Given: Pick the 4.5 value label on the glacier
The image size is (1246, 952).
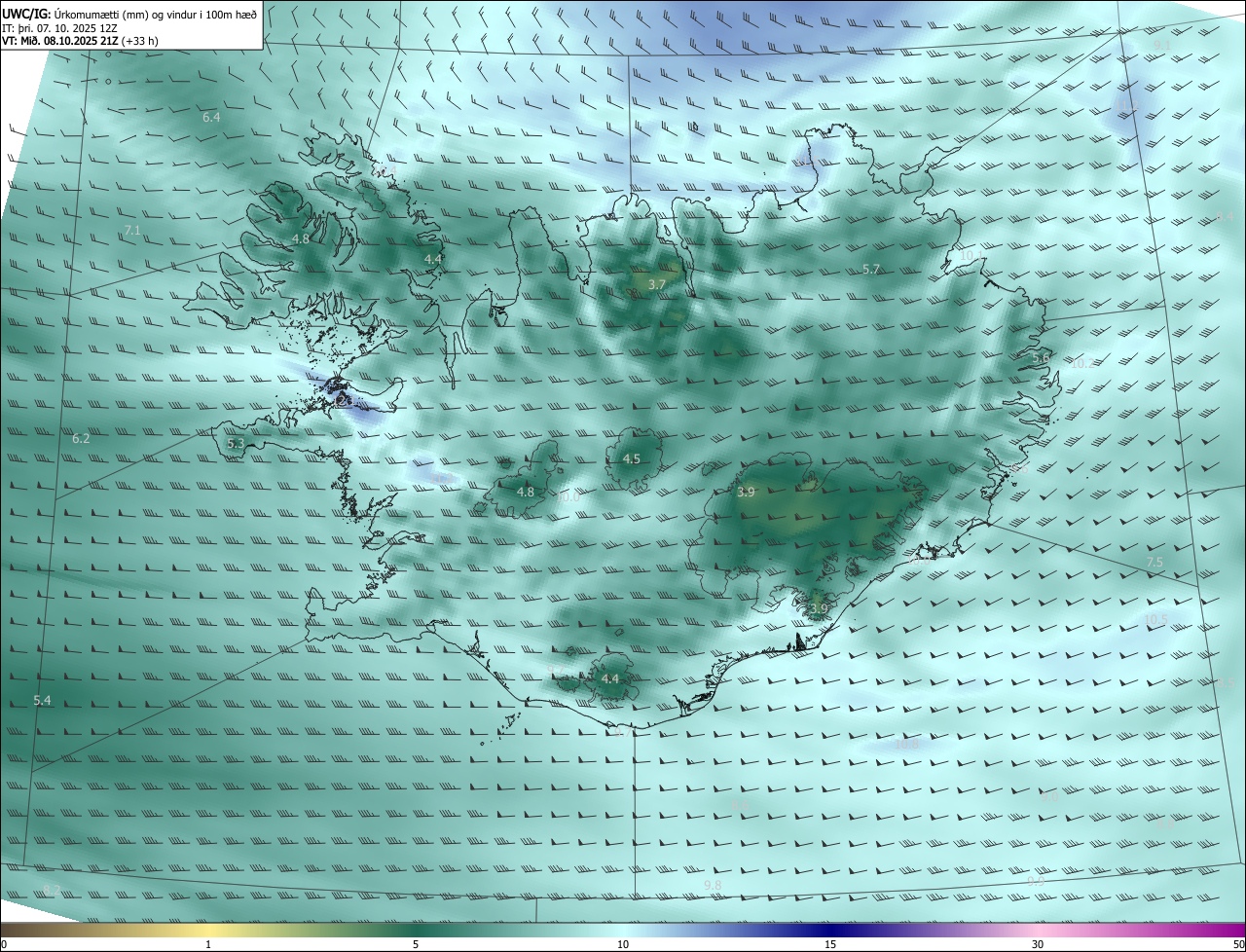Looking at the screenshot, I should click(632, 459).
